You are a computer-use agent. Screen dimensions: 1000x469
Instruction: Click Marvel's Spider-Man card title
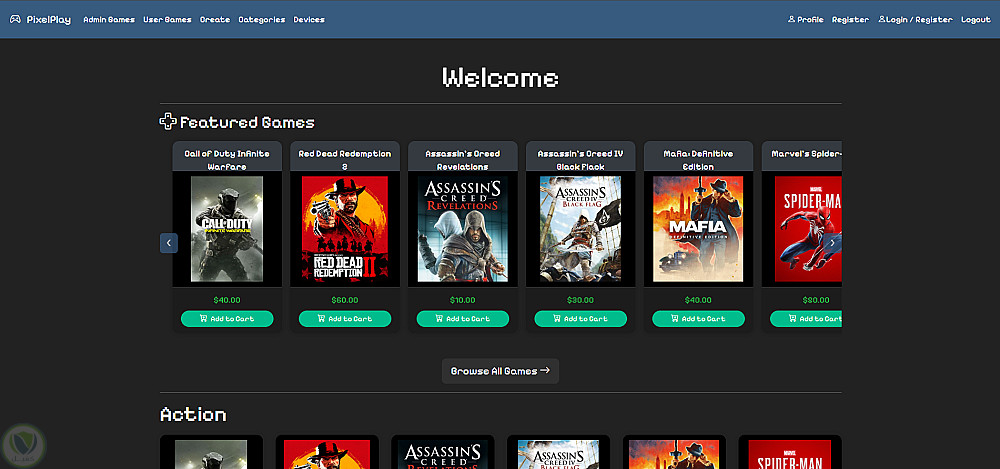[x=807, y=154]
